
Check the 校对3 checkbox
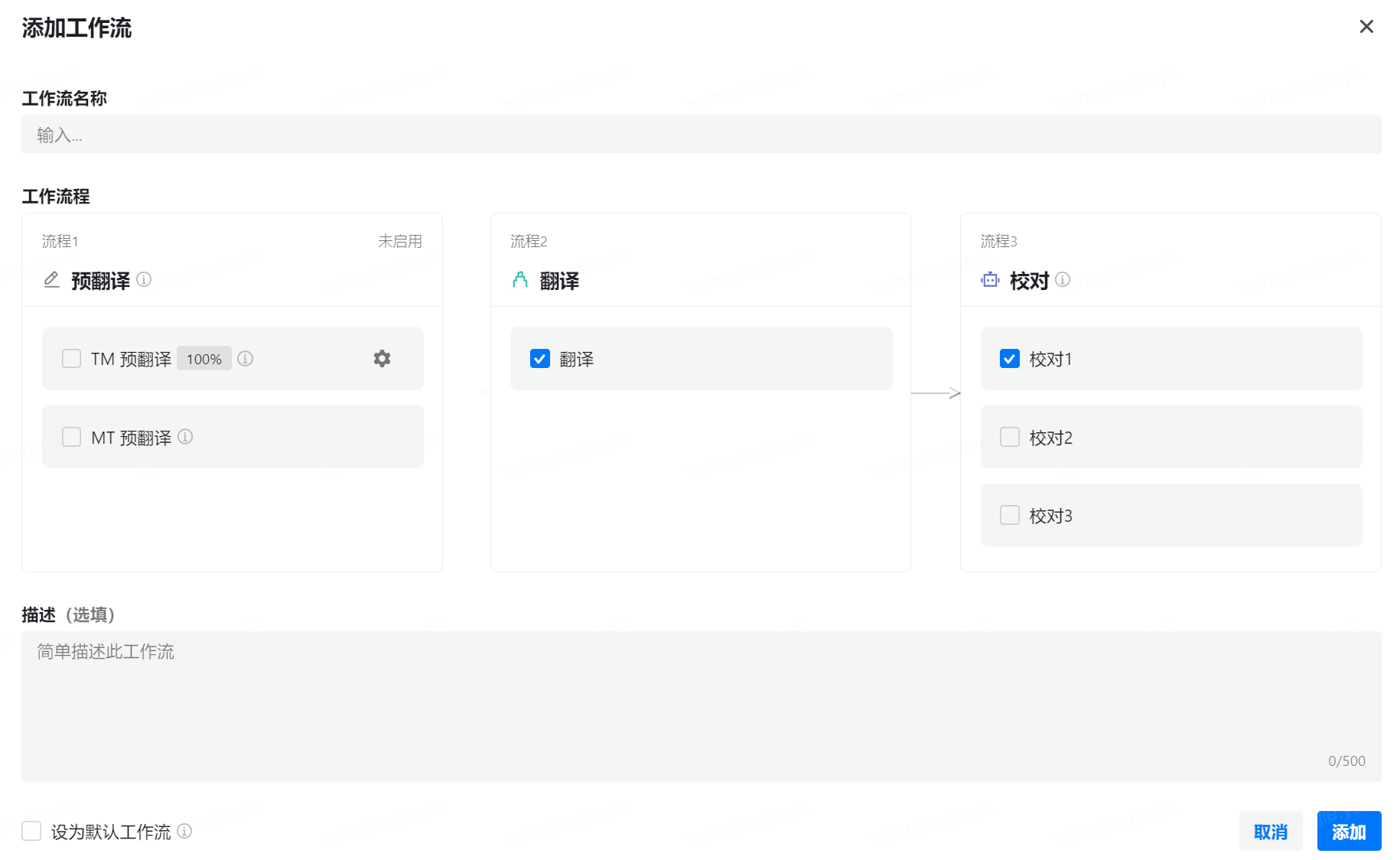coord(1010,515)
